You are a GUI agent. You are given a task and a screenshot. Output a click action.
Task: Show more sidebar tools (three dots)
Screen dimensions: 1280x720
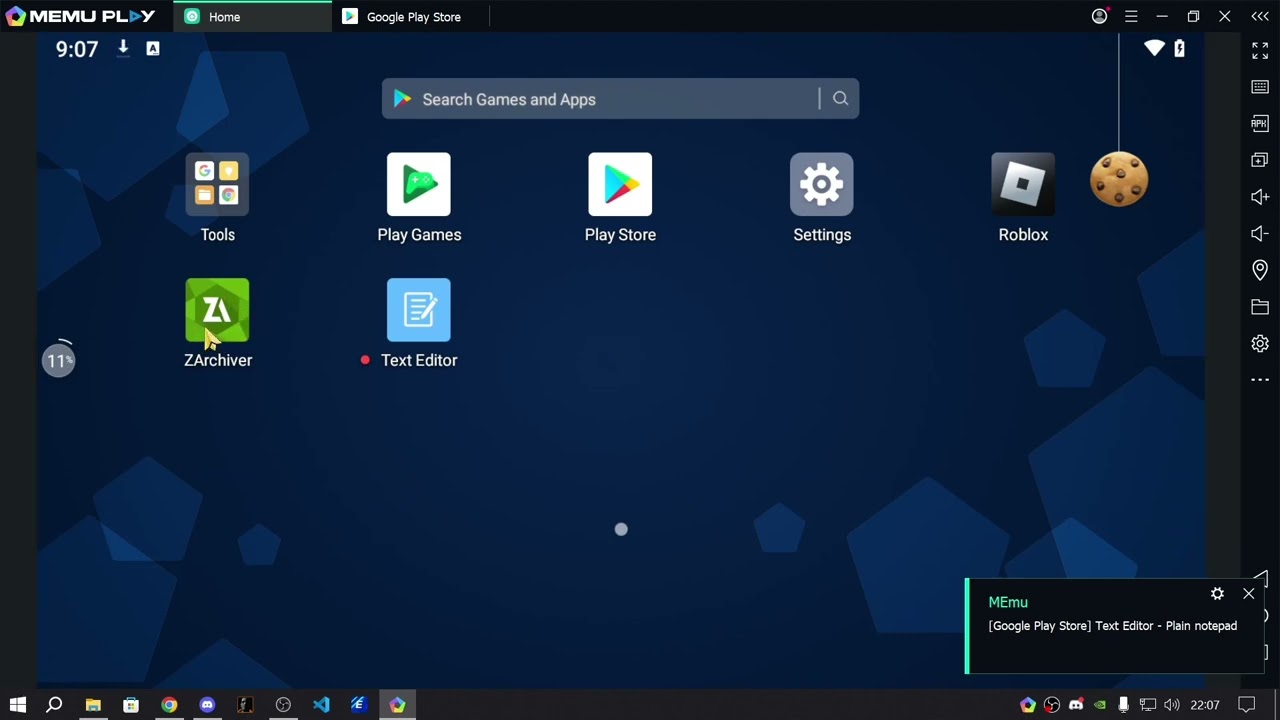(1260, 380)
